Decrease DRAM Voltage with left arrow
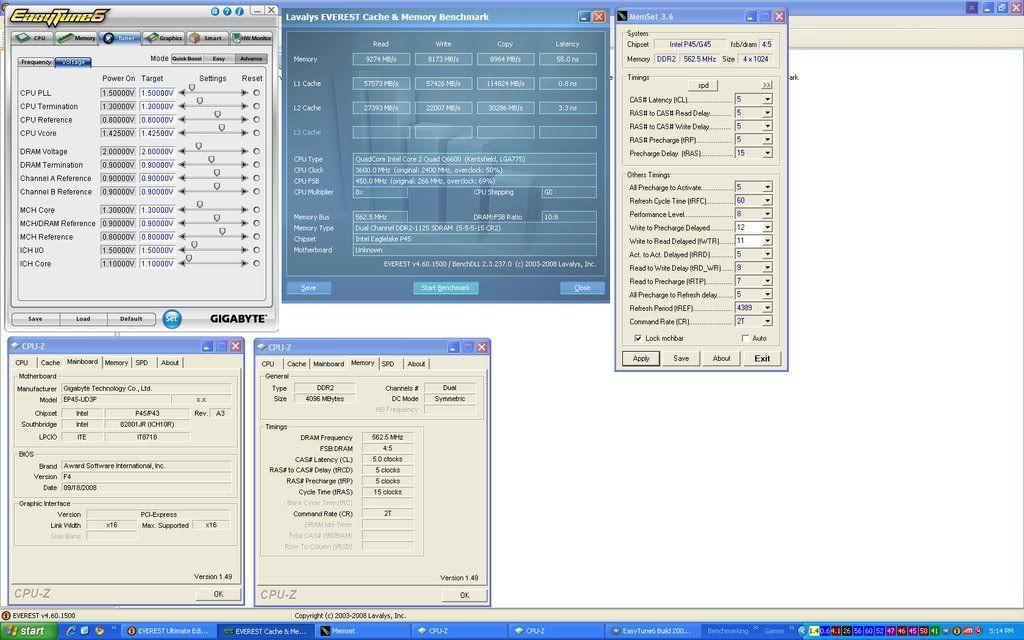Viewport: 1024px width, 640px height. coord(182,152)
